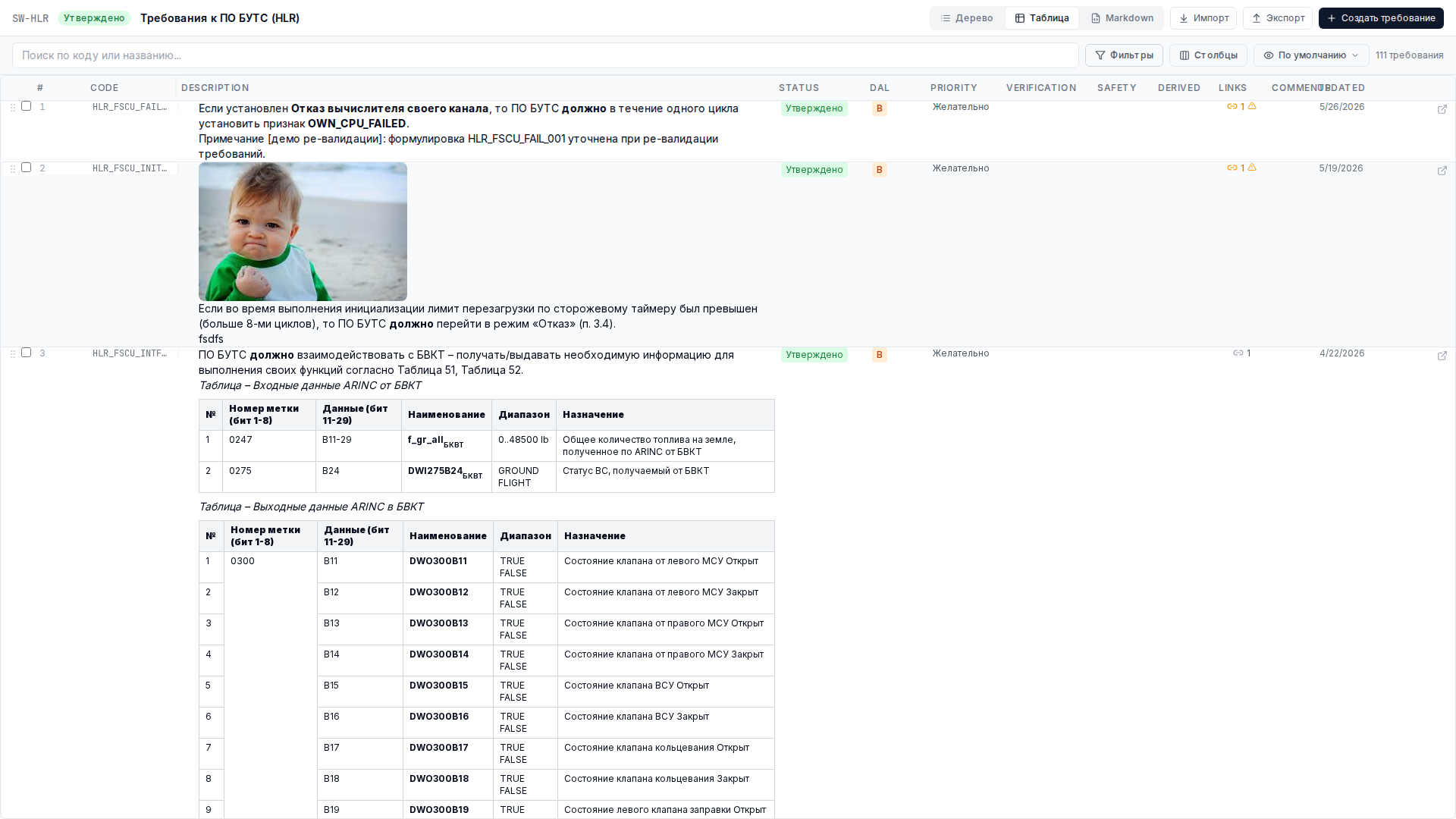Click the baby photo in HLR_FSCU_INIT description

pyautogui.click(x=303, y=231)
